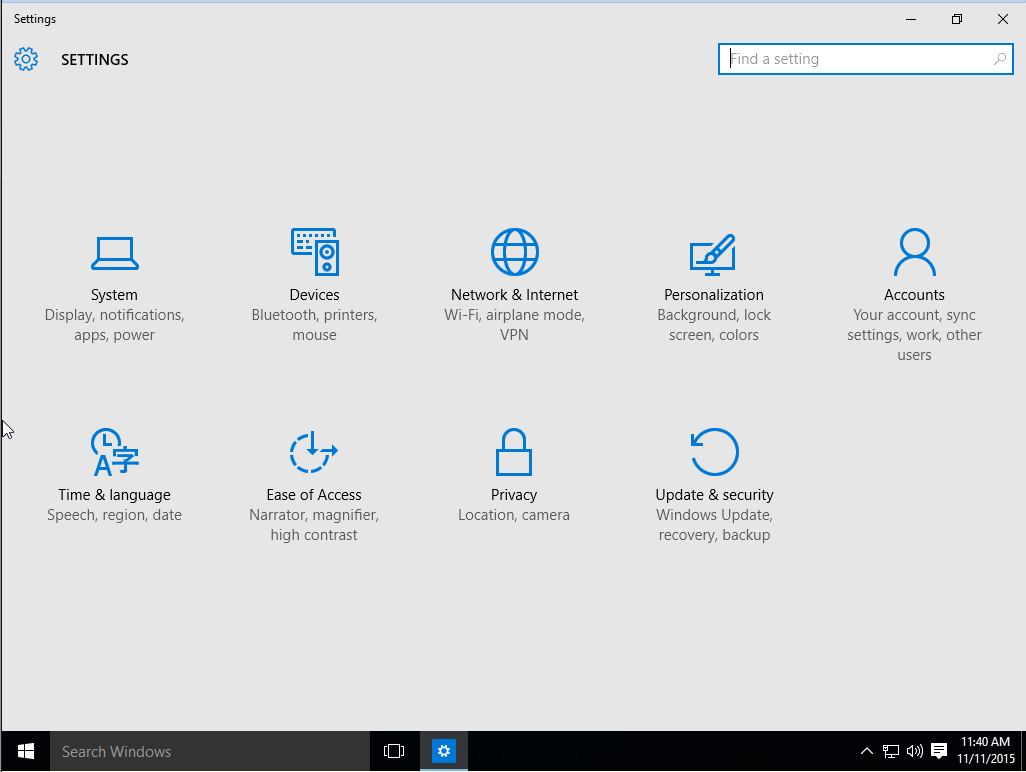Open the System laptop icon

115,253
